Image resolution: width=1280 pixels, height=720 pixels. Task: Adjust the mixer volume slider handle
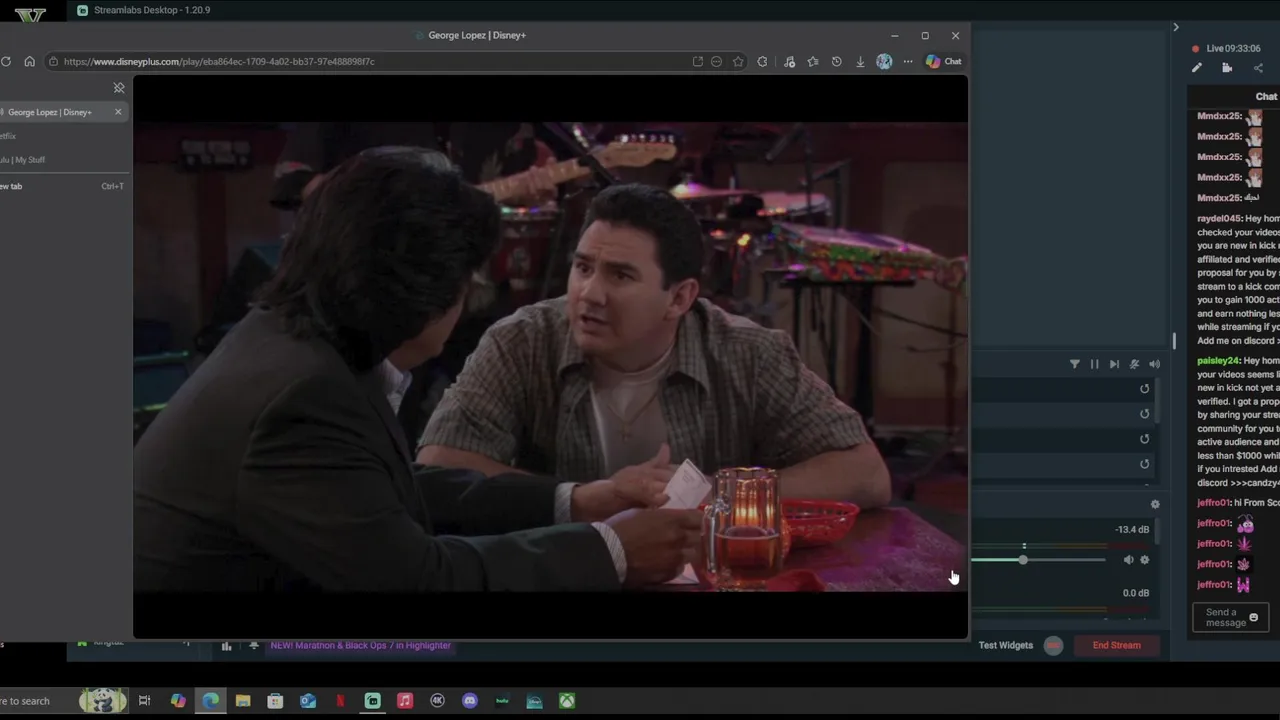coord(1023,560)
